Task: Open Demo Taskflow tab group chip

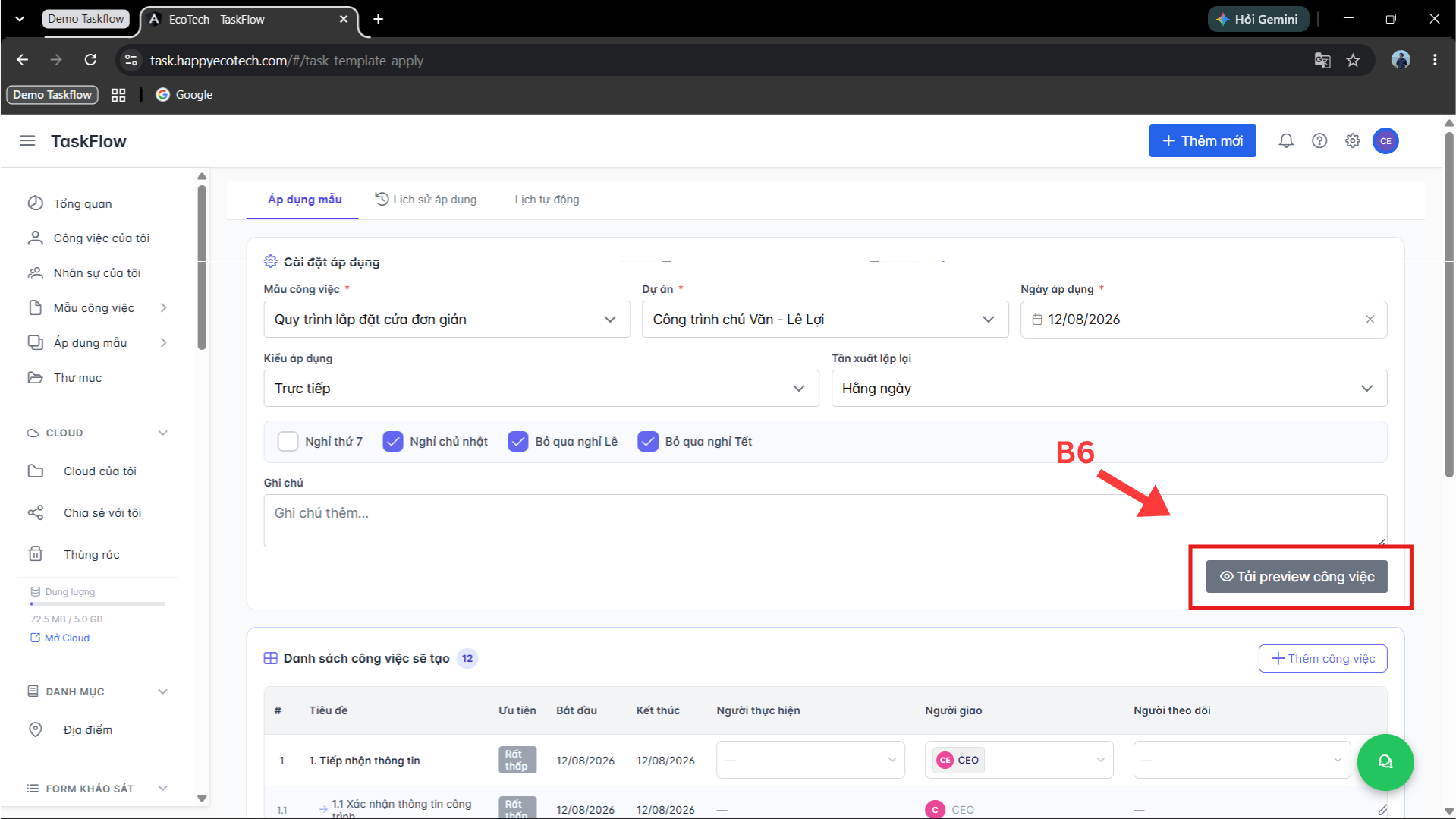Action: point(86,19)
